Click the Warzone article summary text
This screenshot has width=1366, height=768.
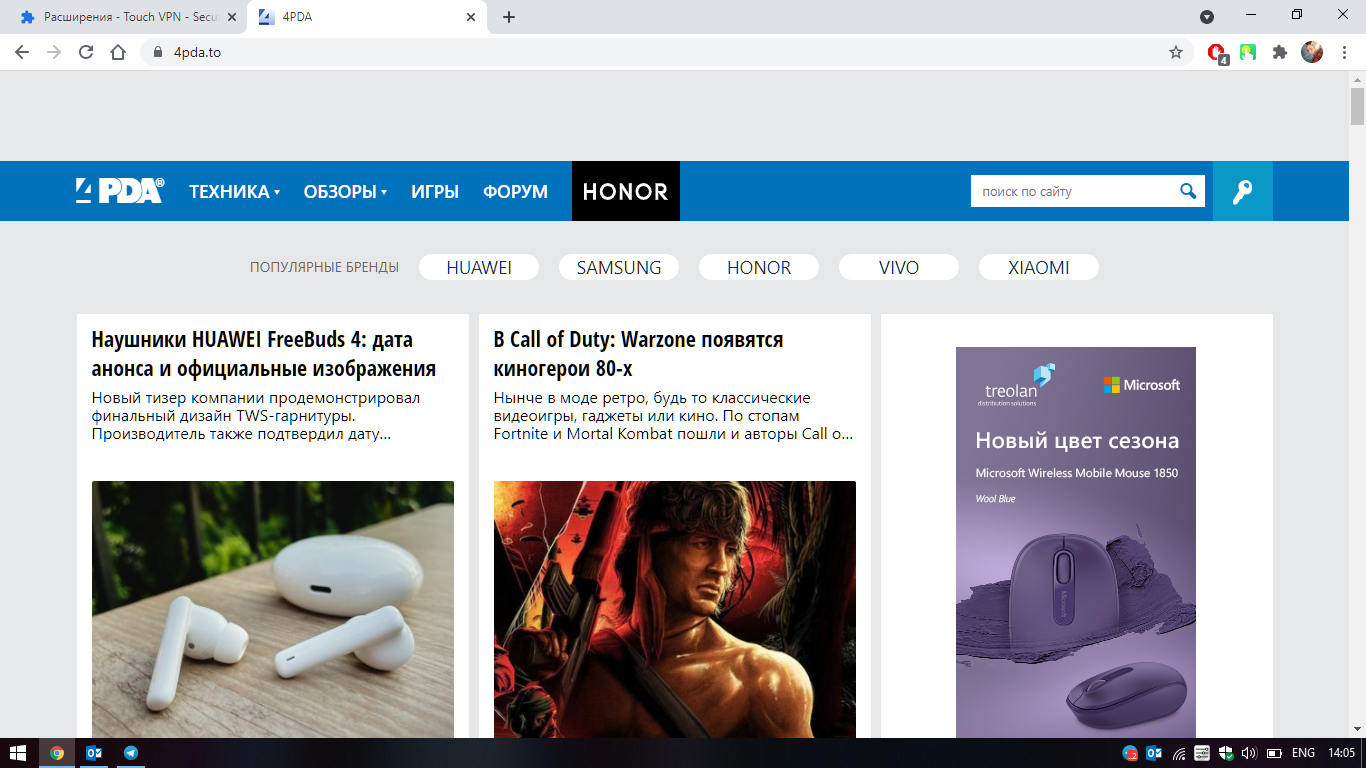674,416
